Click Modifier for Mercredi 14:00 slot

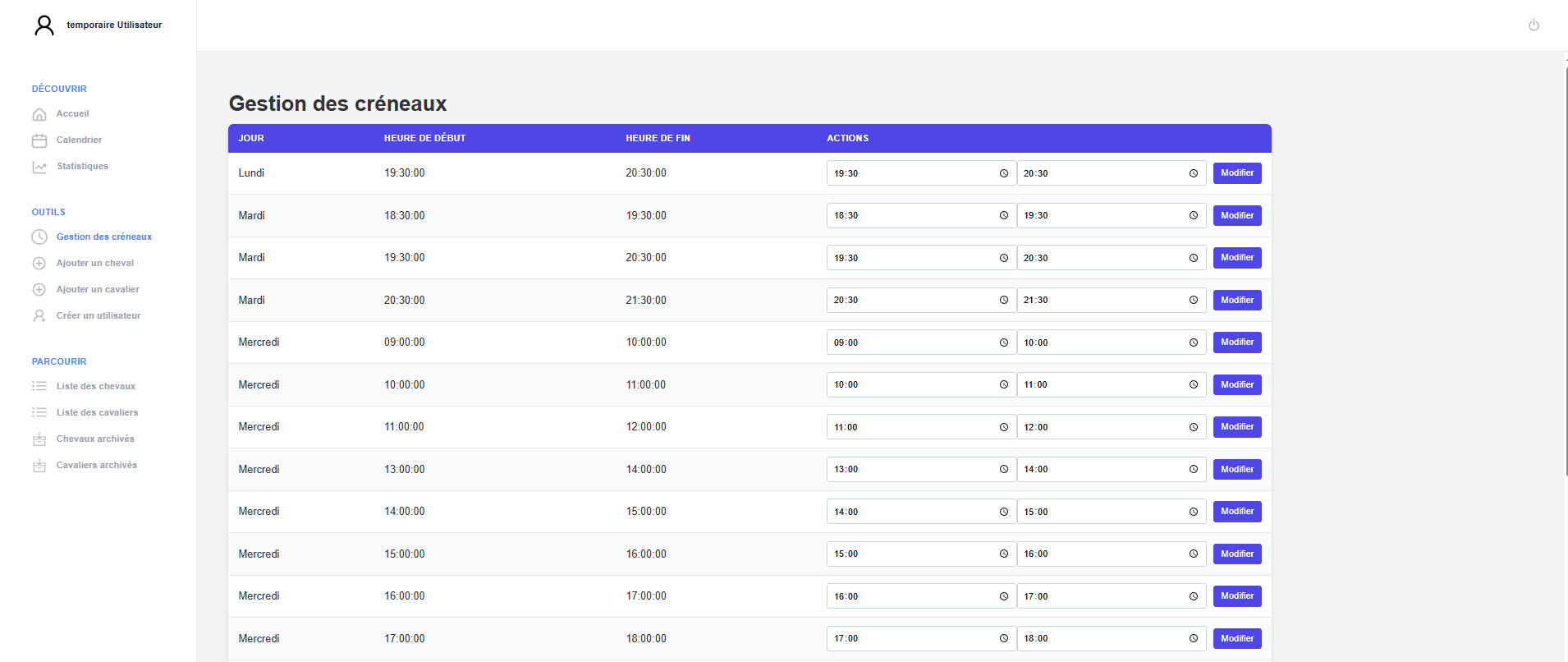click(1237, 512)
